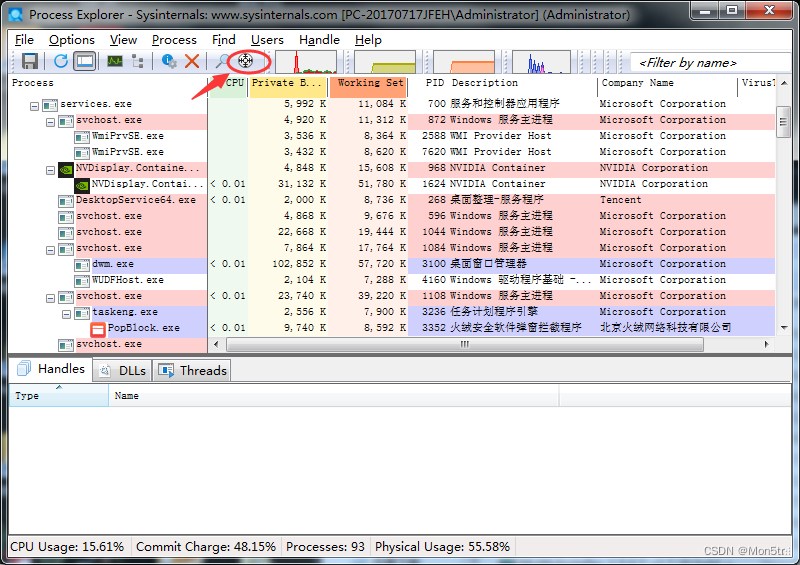Click the vertical scrollbar down arrow
Image resolution: width=800 pixels, height=565 pixels.
point(784,328)
